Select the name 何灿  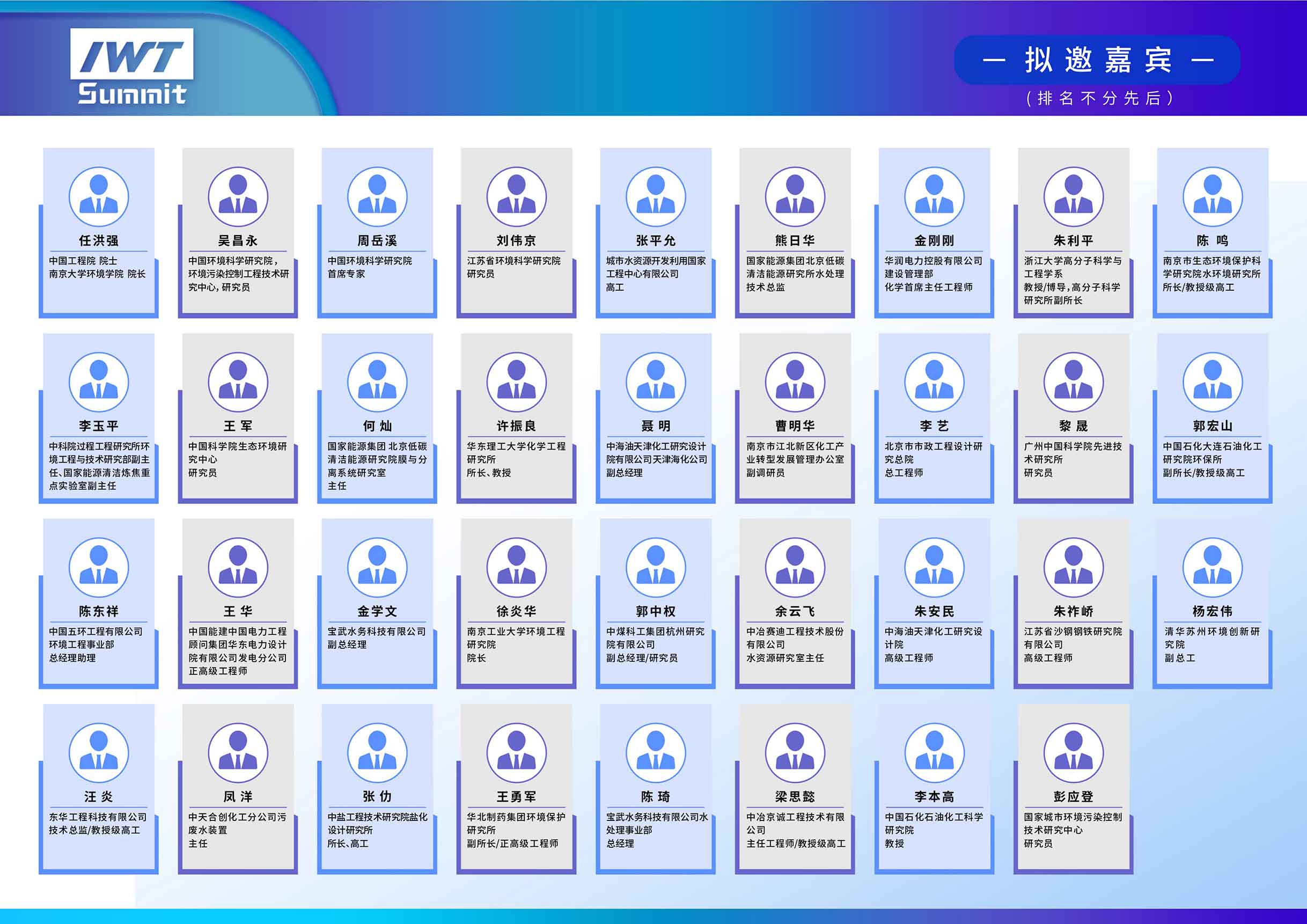tap(377, 426)
